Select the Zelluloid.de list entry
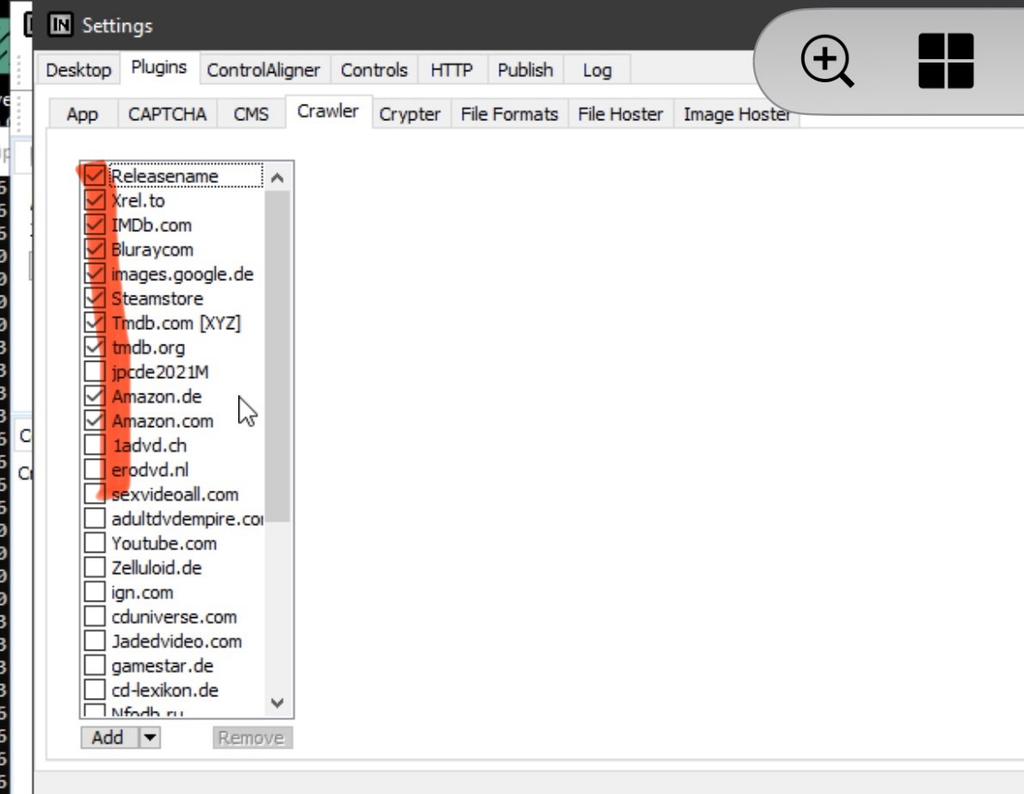The width and height of the screenshot is (1024, 794). 156,567
